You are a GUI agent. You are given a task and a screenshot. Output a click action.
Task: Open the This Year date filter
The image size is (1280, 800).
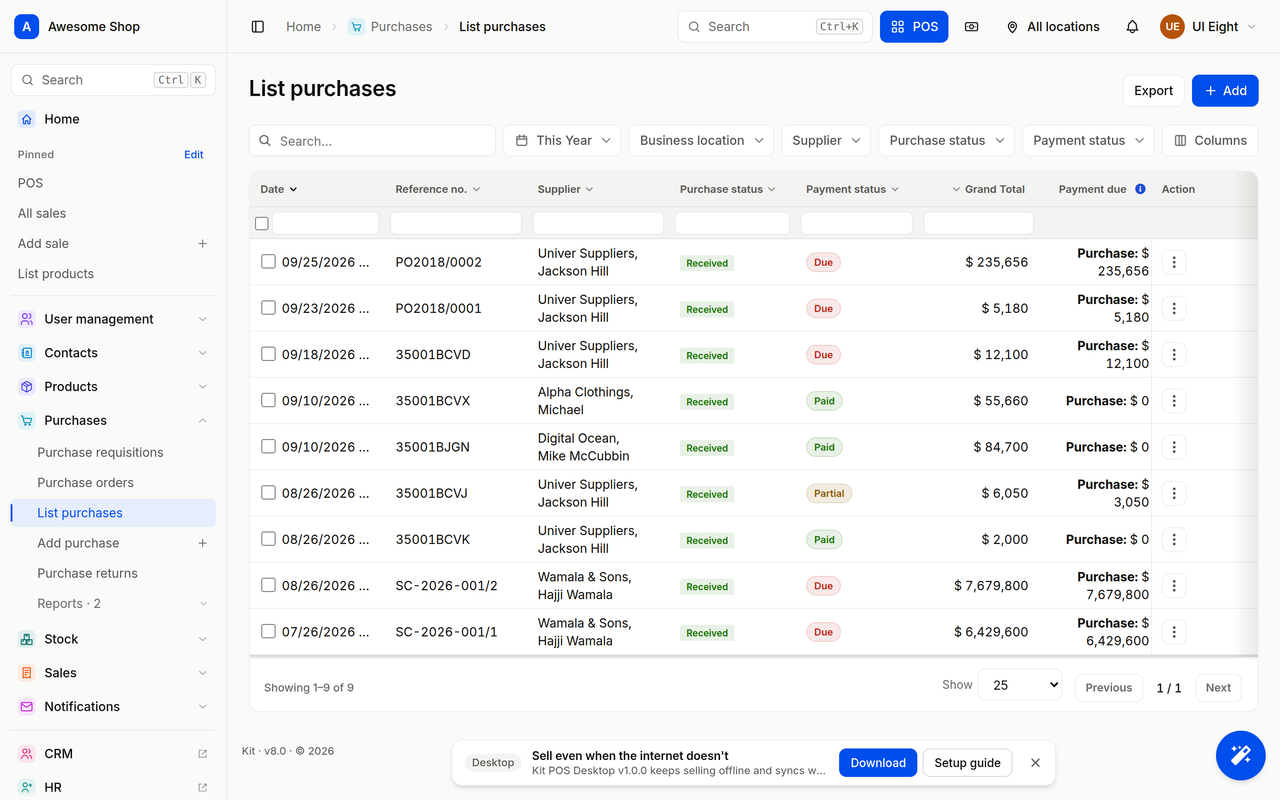point(562,141)
